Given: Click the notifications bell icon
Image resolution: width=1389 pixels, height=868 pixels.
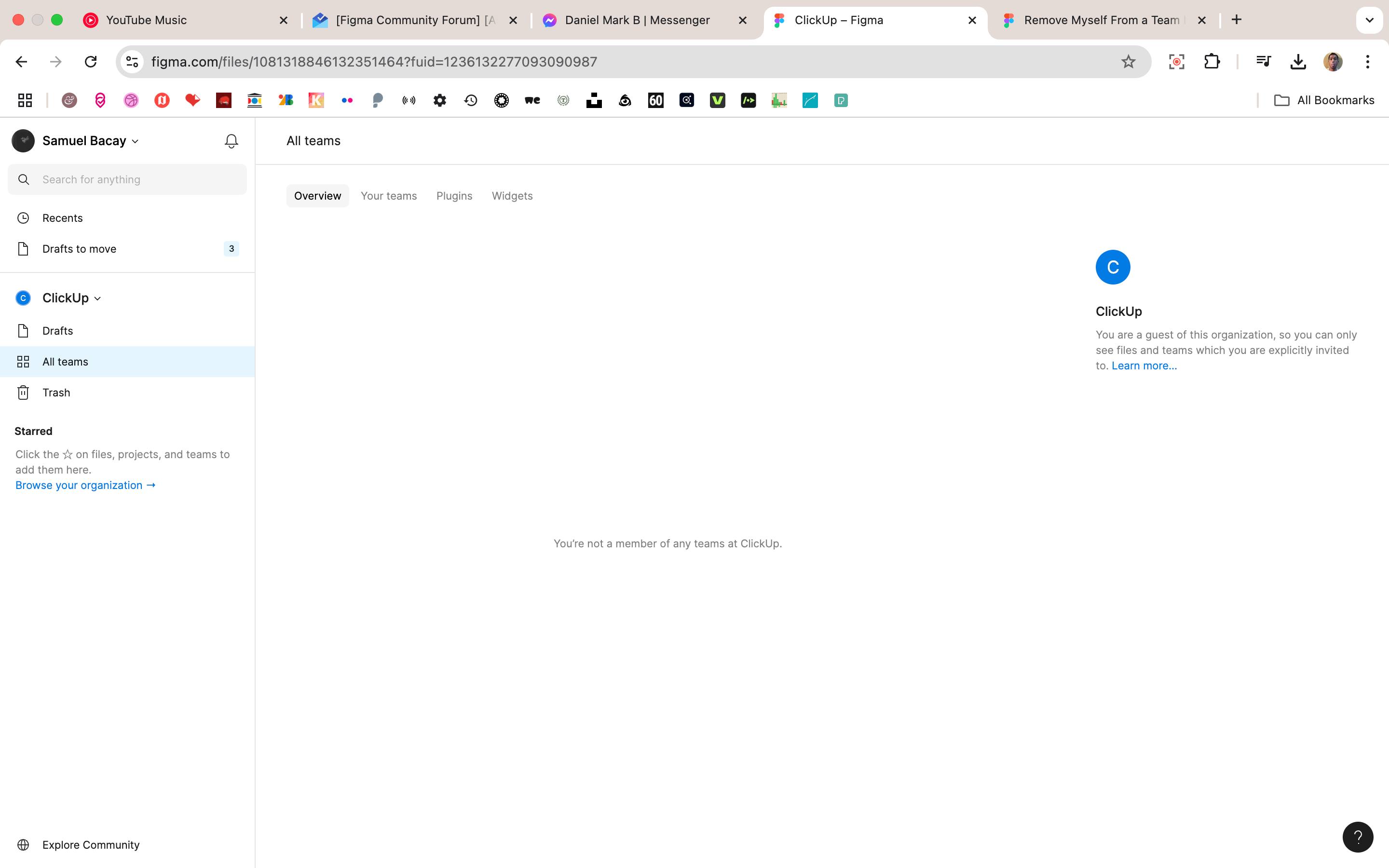Looking at the screenshot, I should tap(231, 141).
